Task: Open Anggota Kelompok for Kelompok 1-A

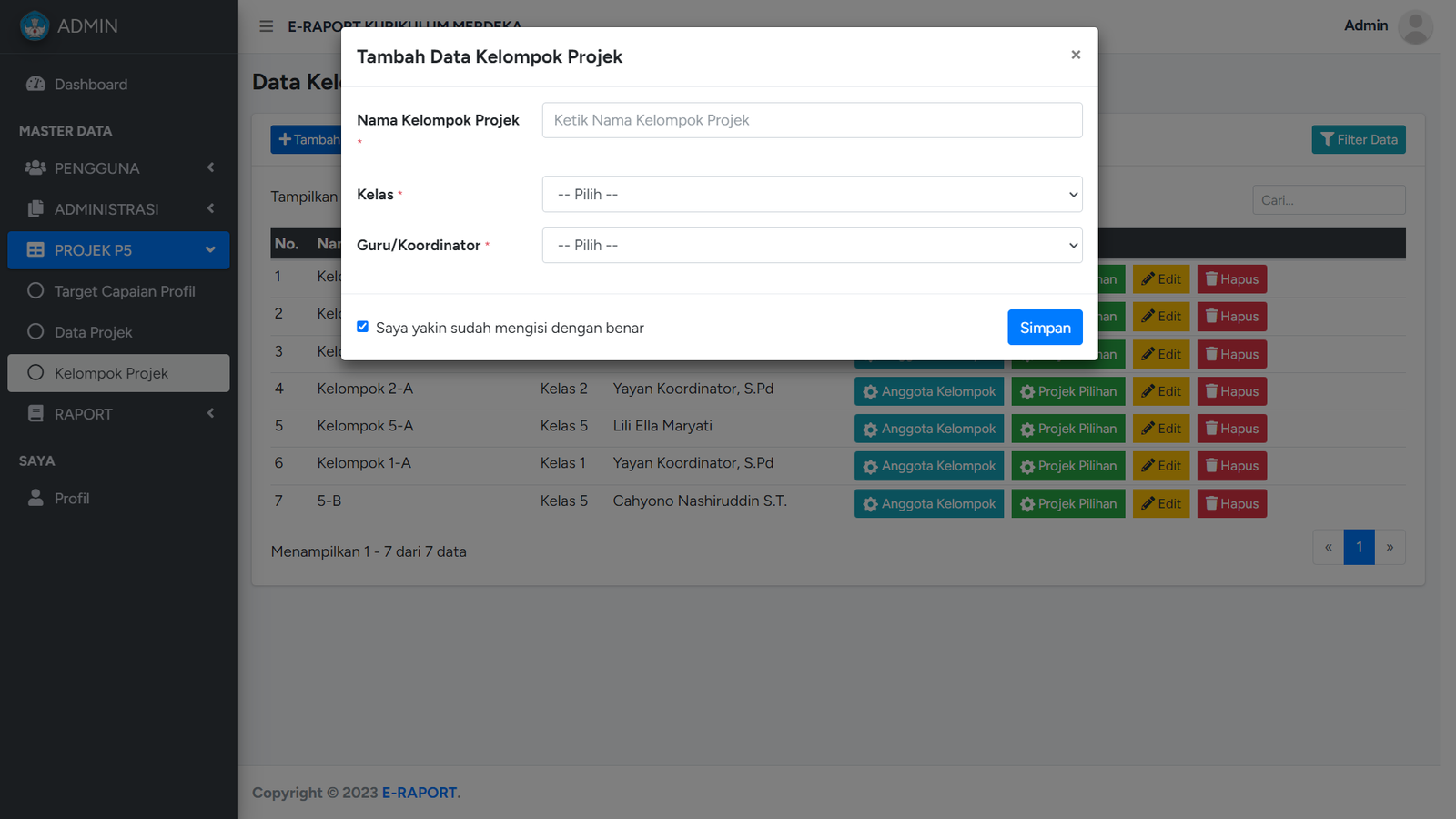Action: (928, 466)
